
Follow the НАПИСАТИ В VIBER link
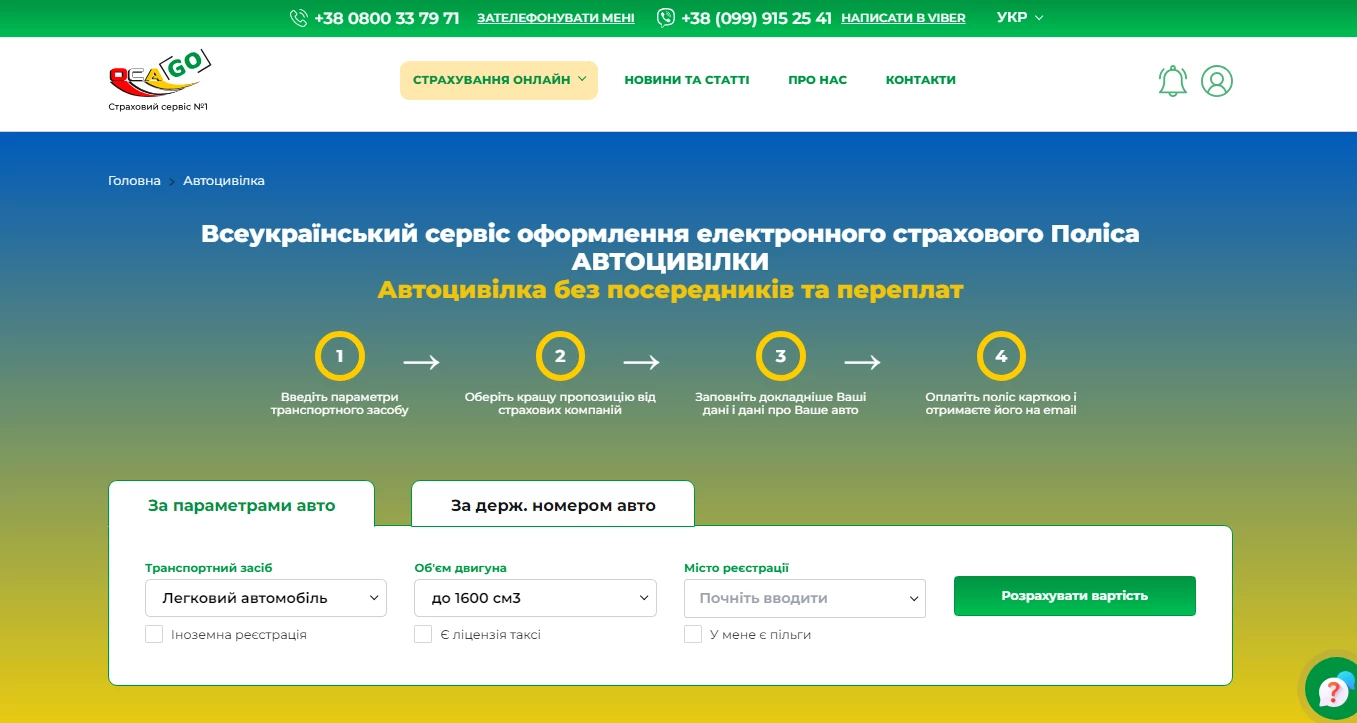(902, 17)
